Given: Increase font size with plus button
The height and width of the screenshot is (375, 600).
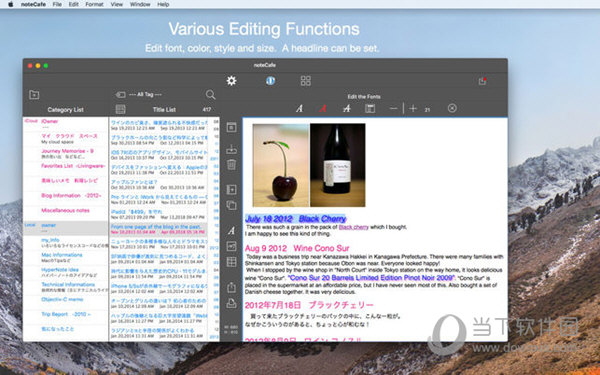Looking at the screenshot, I should 412,109.
